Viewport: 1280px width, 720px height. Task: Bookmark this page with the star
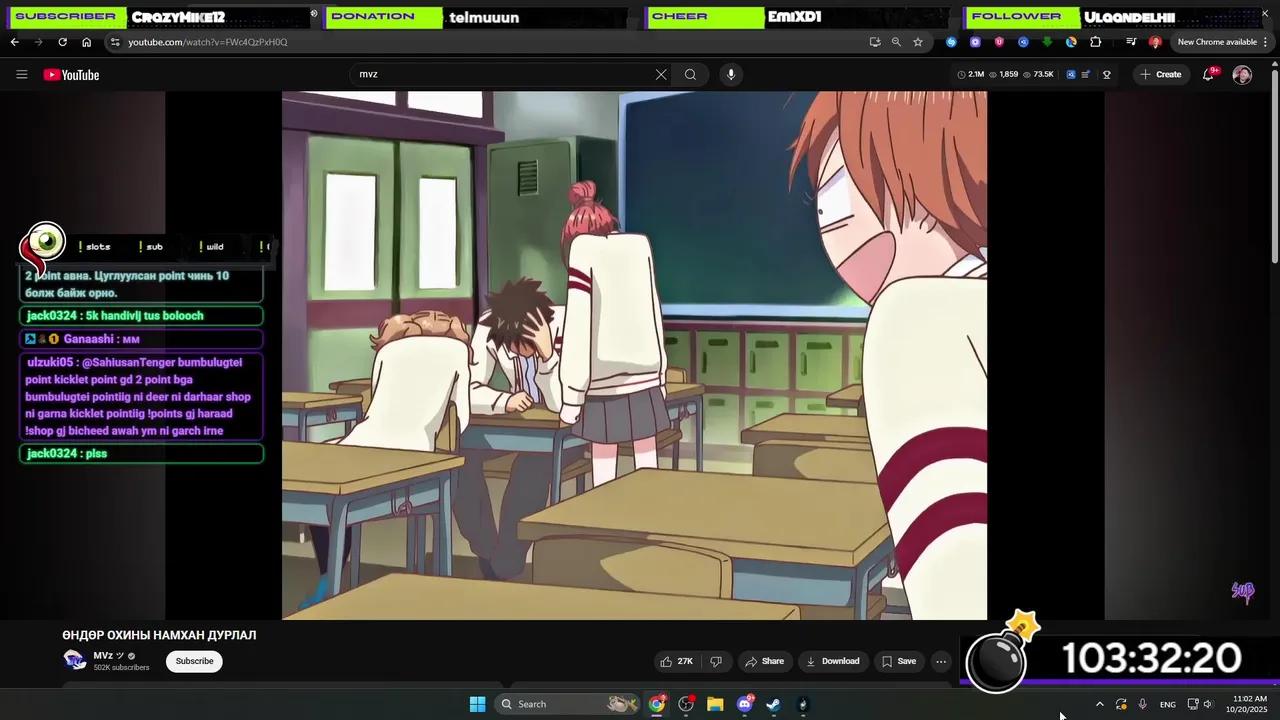[x=917, y=42]
